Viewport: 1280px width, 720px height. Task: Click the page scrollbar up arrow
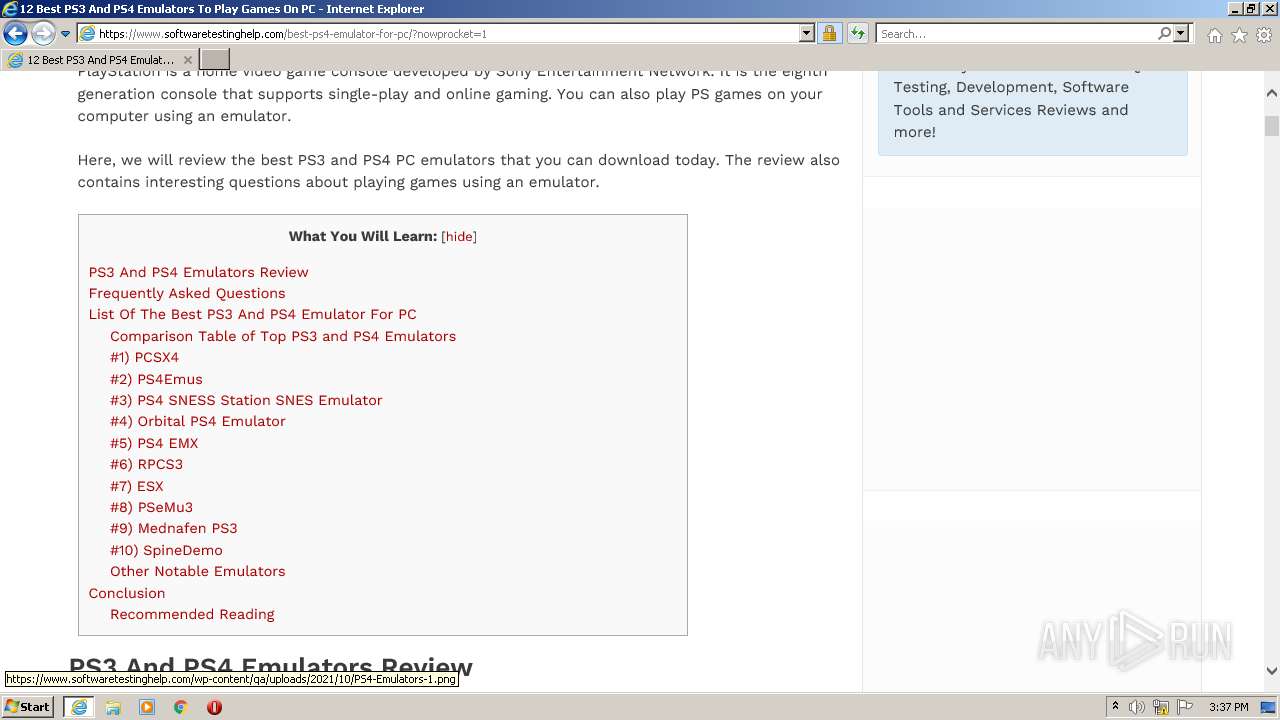click(x=1271, y=93)
